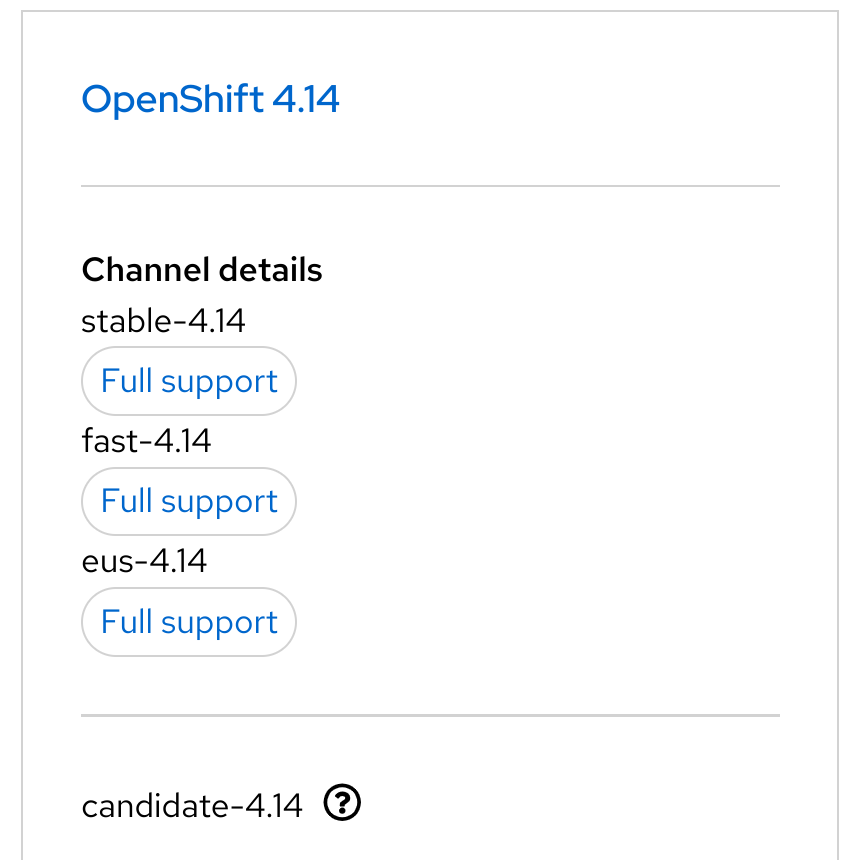Click the word "Channel" in the section heading
The width and height of the screenshot is (868, 860).
pos(141,270)
